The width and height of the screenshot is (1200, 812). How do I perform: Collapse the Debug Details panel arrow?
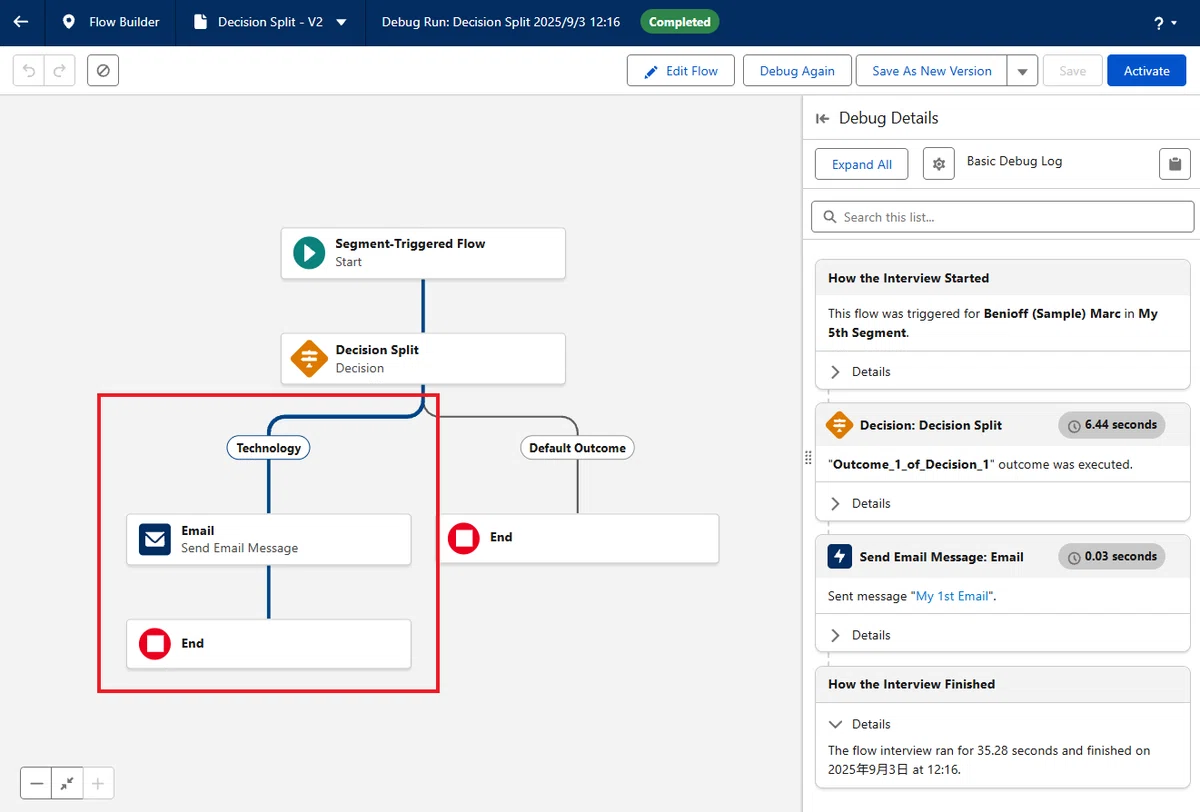823,118
